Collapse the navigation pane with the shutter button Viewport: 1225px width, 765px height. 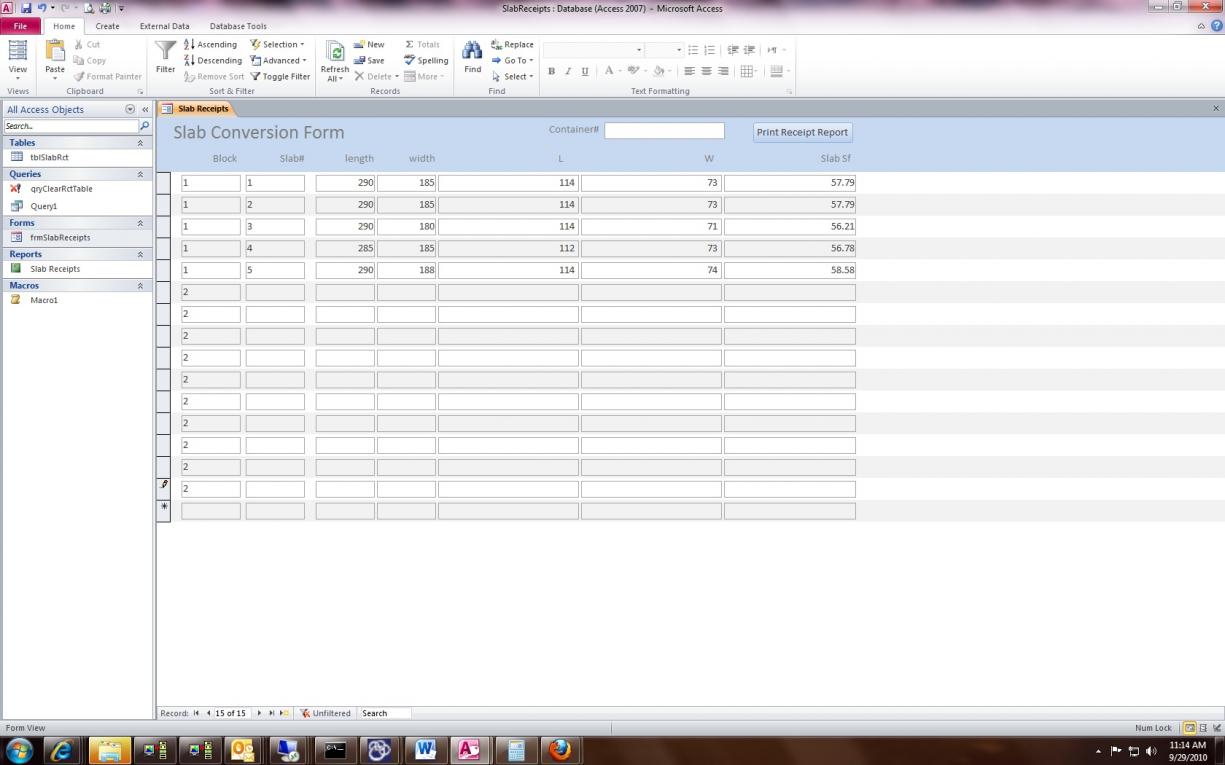145,109
